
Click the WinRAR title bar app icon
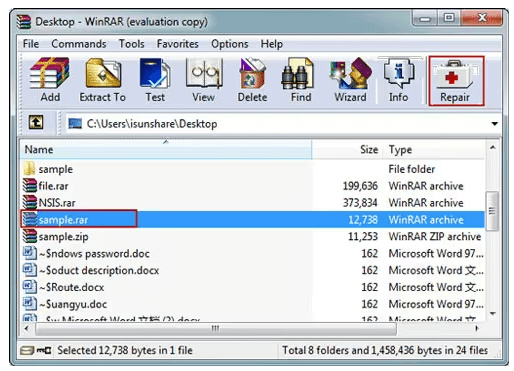(x=24, y=21)
